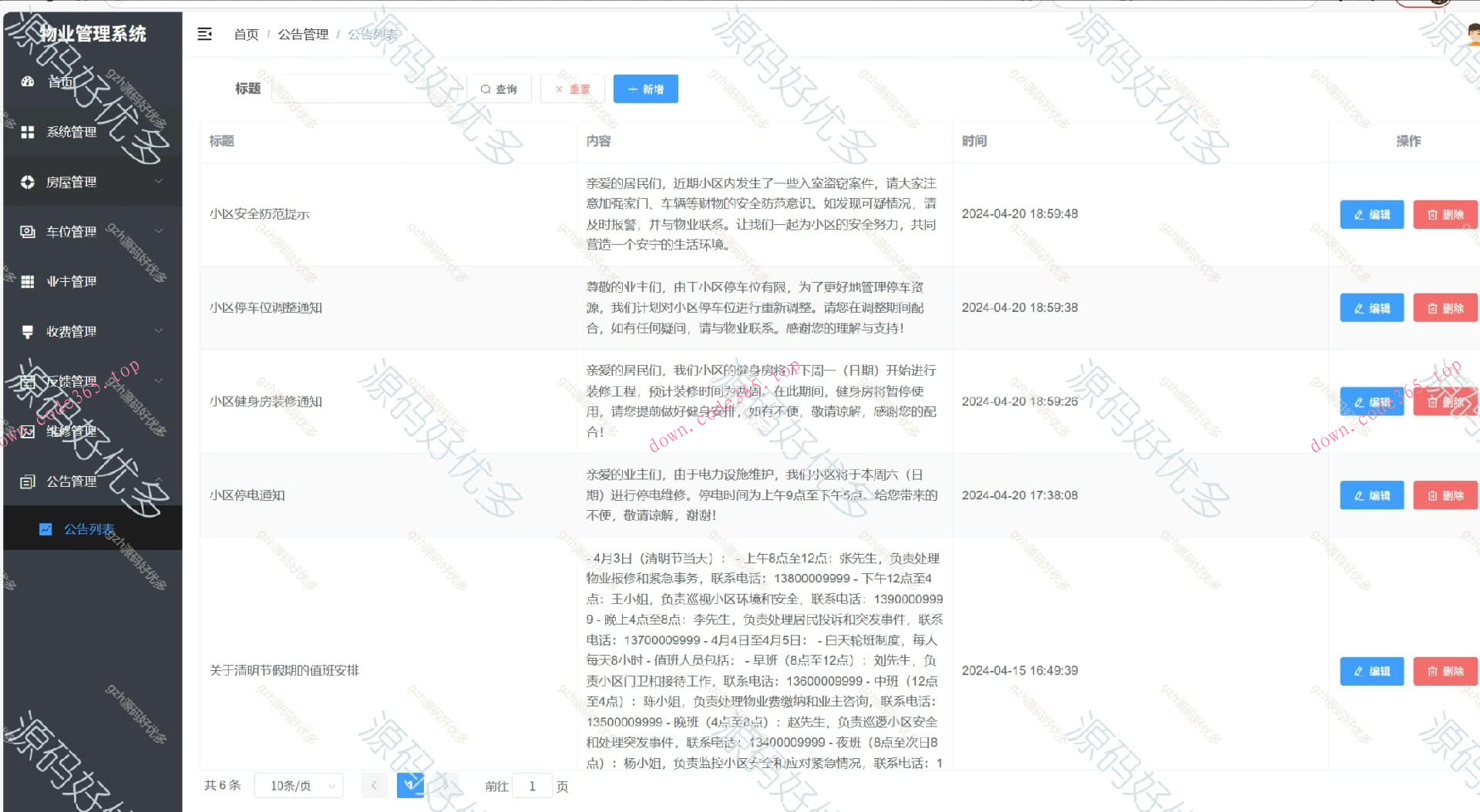Screen dimensions: 1480x812
Task: Expand the 房屋管理 submenu chevron
Action: pyautogui.click(x=160, y=182)
